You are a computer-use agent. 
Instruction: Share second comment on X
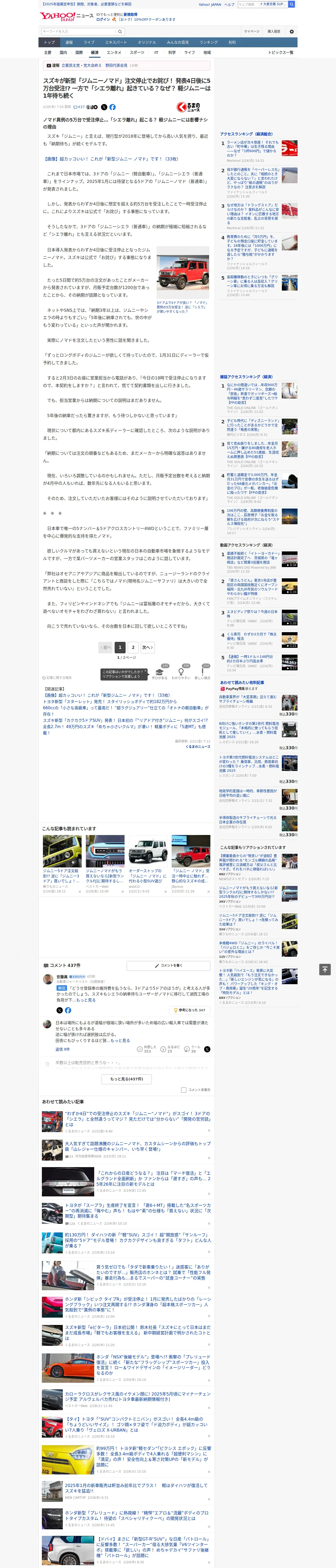pos(207,1050)
